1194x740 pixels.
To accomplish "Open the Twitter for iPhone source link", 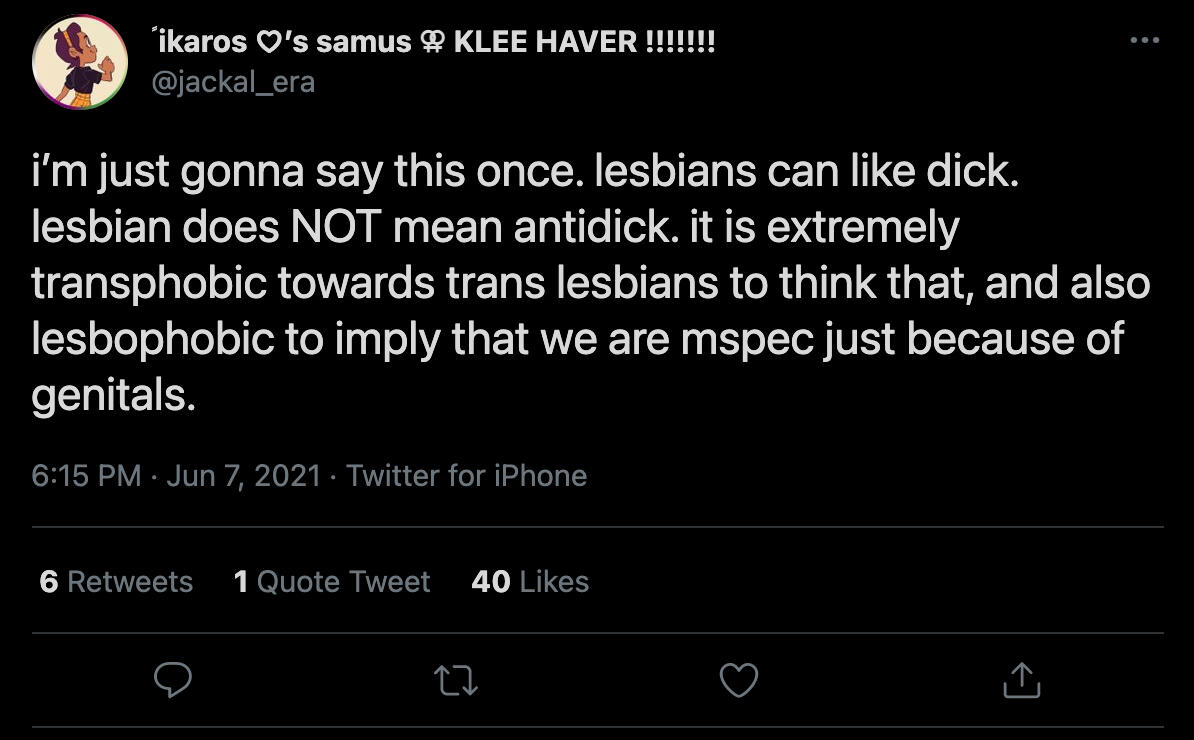I will coord(466,475).
